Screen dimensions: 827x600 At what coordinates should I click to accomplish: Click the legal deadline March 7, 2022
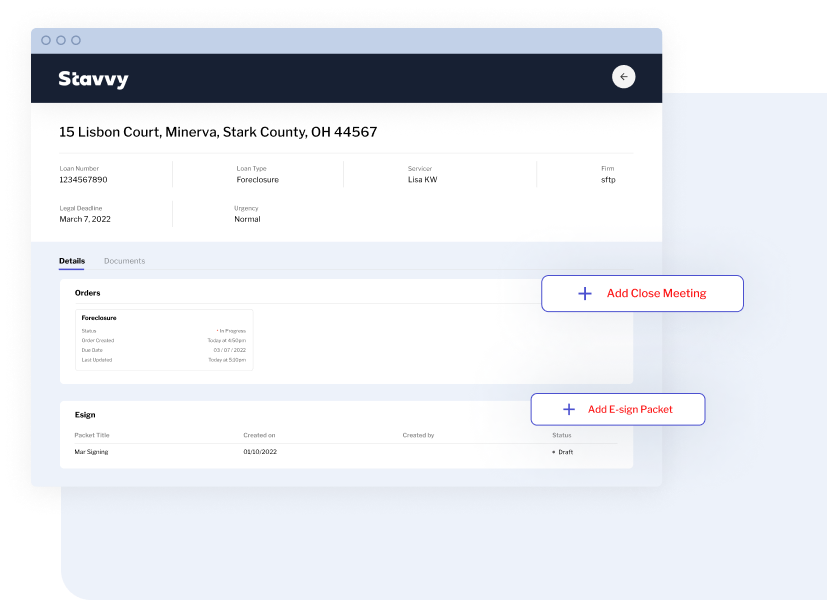(x=85, y=219)
